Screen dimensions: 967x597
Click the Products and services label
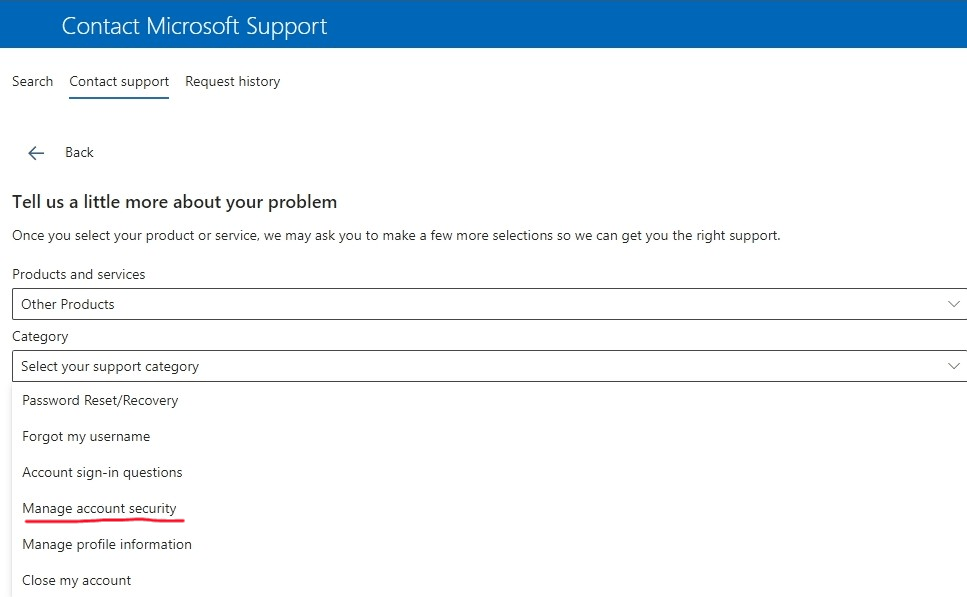click(79, 274)
